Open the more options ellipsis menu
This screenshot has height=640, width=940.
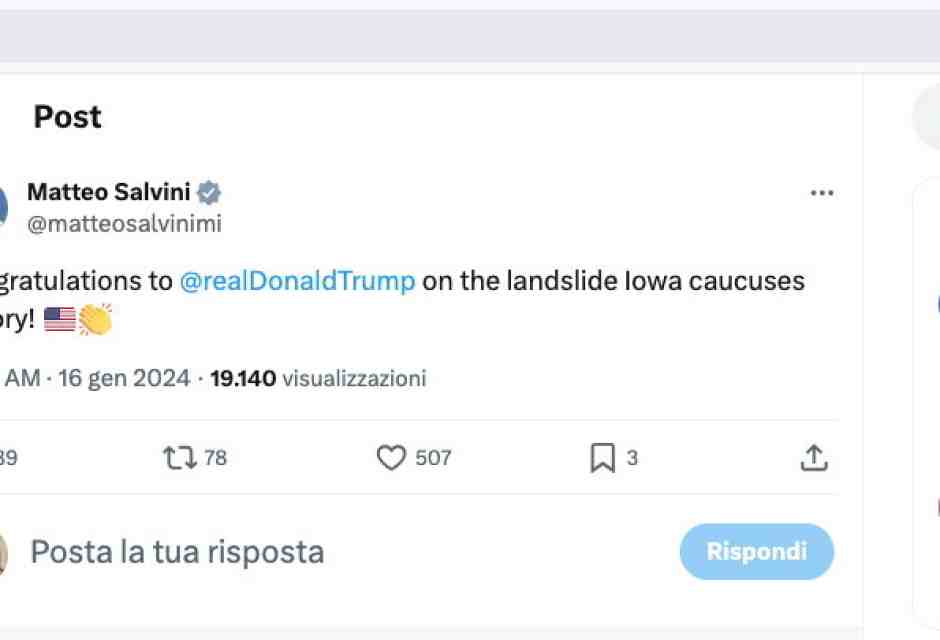click(822, 192)
